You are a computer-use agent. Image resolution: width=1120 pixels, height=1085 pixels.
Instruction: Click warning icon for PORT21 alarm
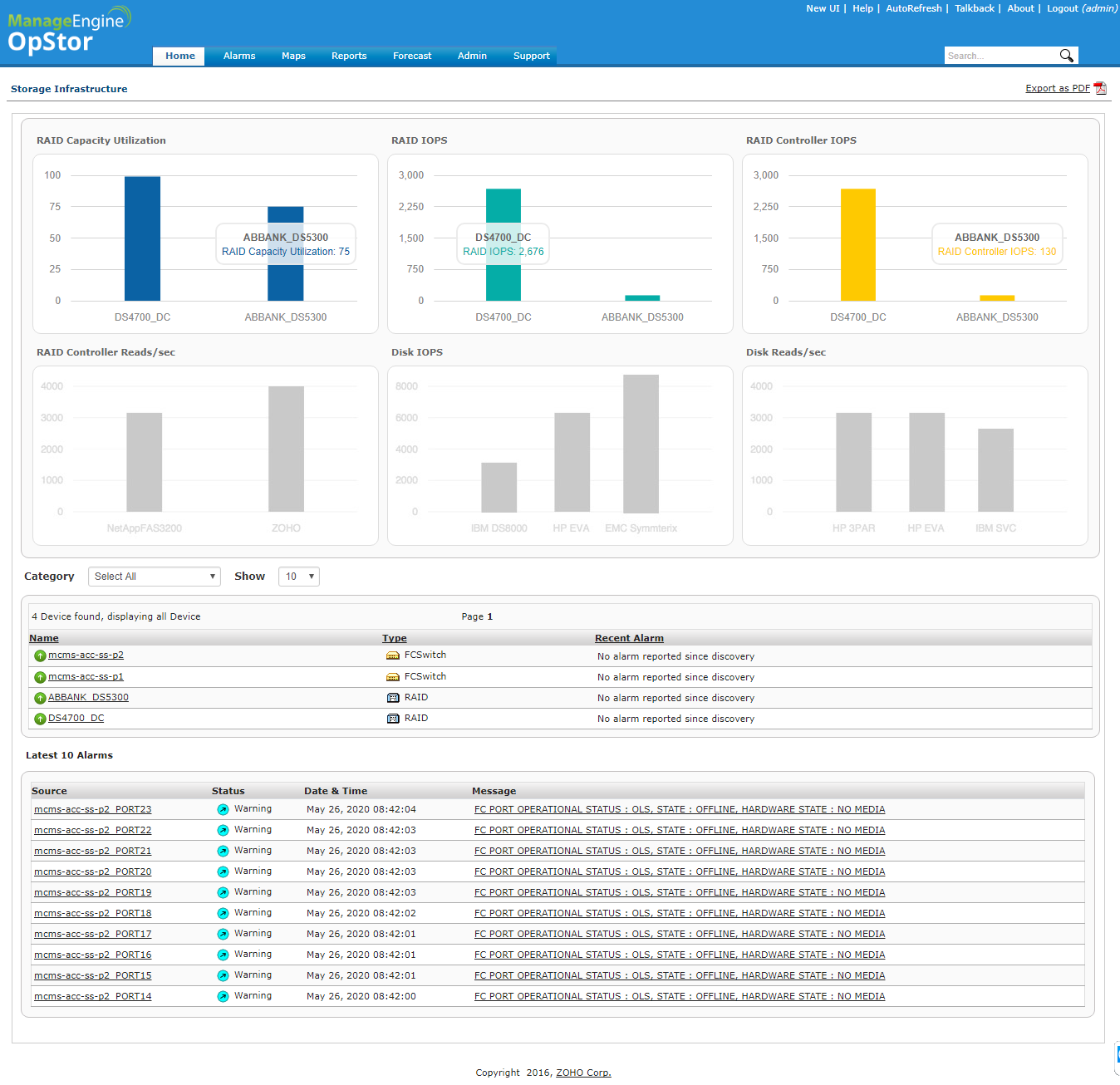click(223, 851)
